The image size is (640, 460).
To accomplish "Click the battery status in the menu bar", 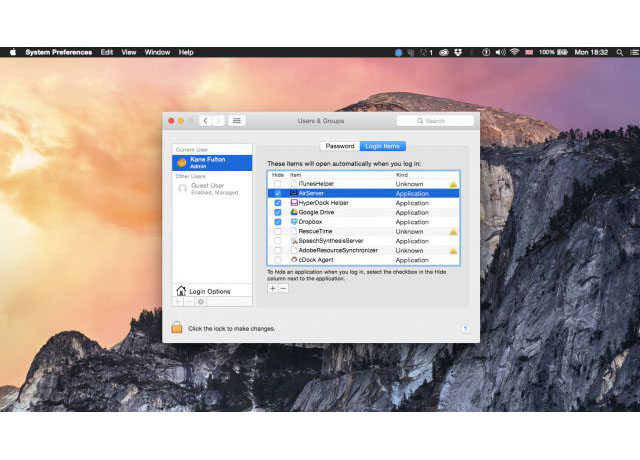I will [x=553, y=52].
